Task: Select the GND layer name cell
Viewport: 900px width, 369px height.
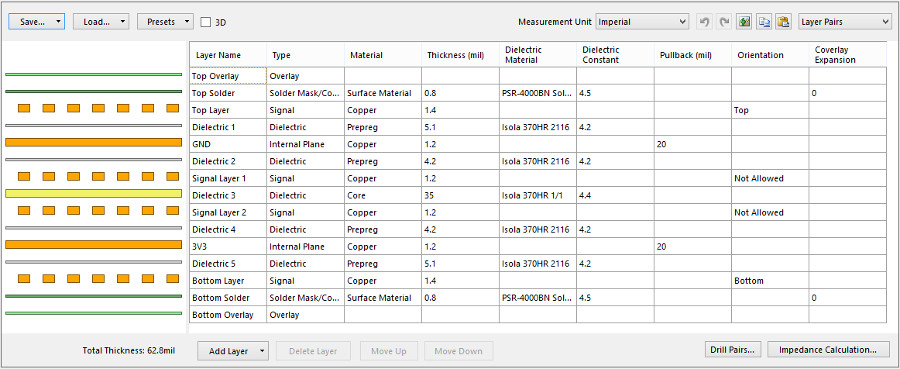Action: click(x=228, y=144)
